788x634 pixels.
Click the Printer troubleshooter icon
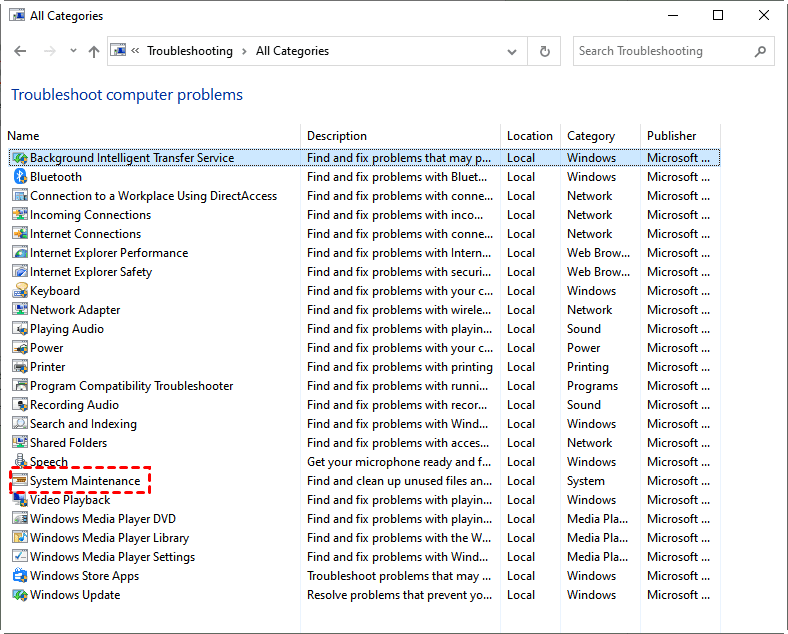[x=20, y=367]
